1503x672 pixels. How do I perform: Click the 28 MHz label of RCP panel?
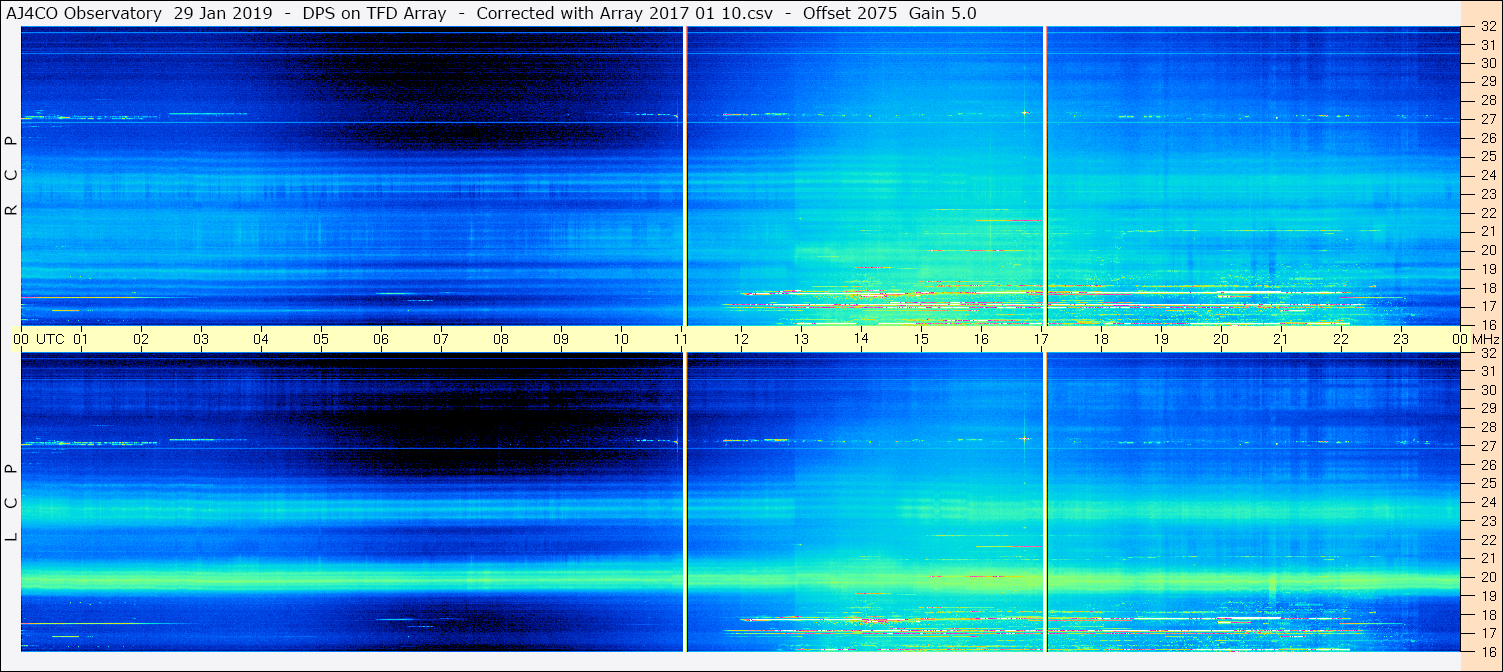[x=1488, y=100]
